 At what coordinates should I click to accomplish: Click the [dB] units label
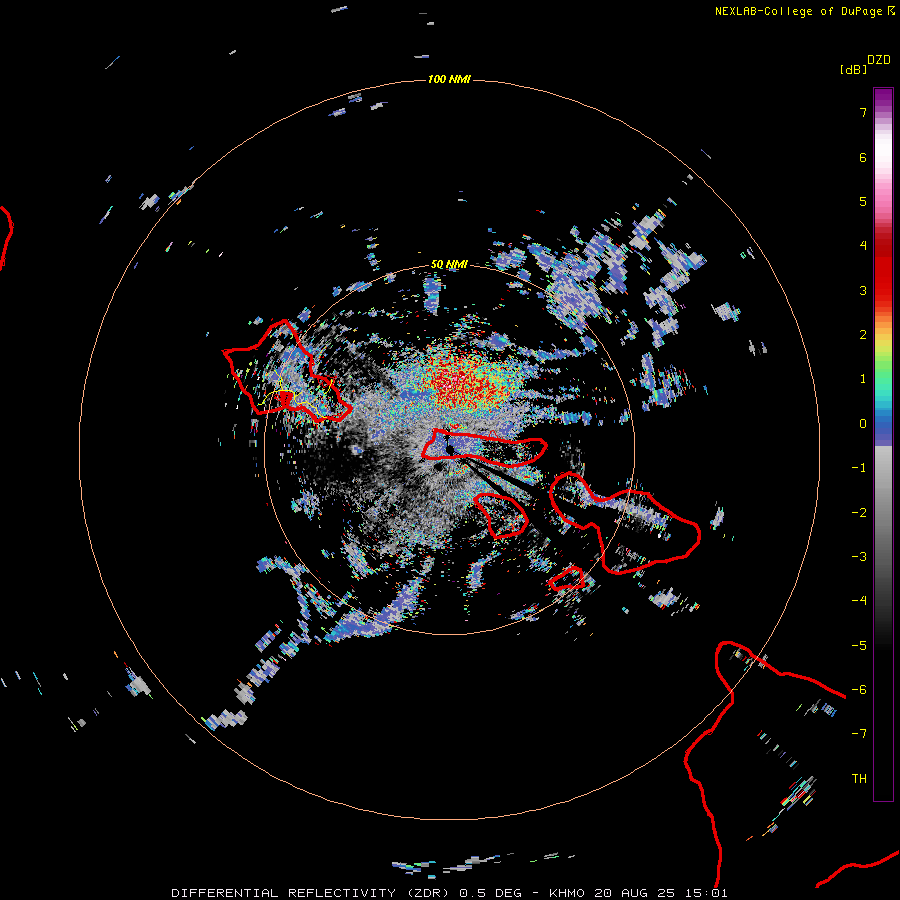coord(853,69)
